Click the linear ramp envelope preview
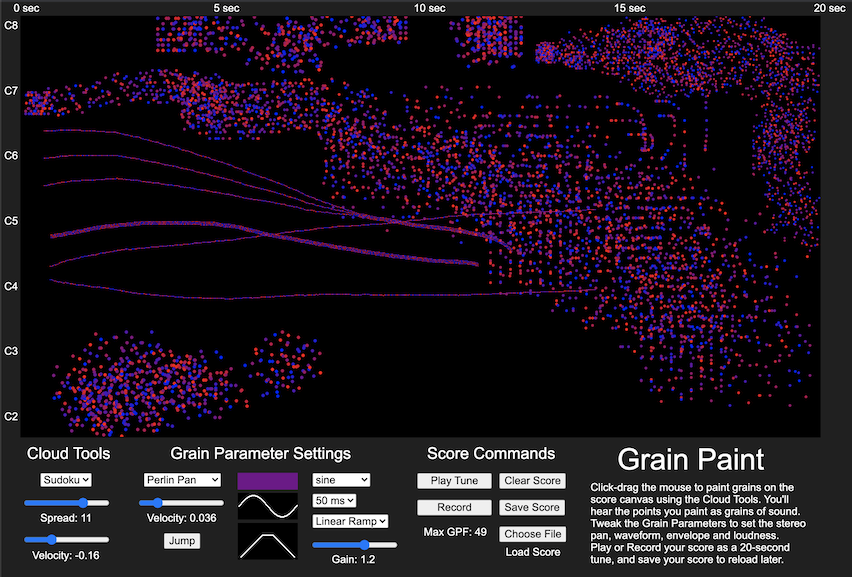This screenshot has width=852, height=577. pyautogui.click(x=268, y=541)
